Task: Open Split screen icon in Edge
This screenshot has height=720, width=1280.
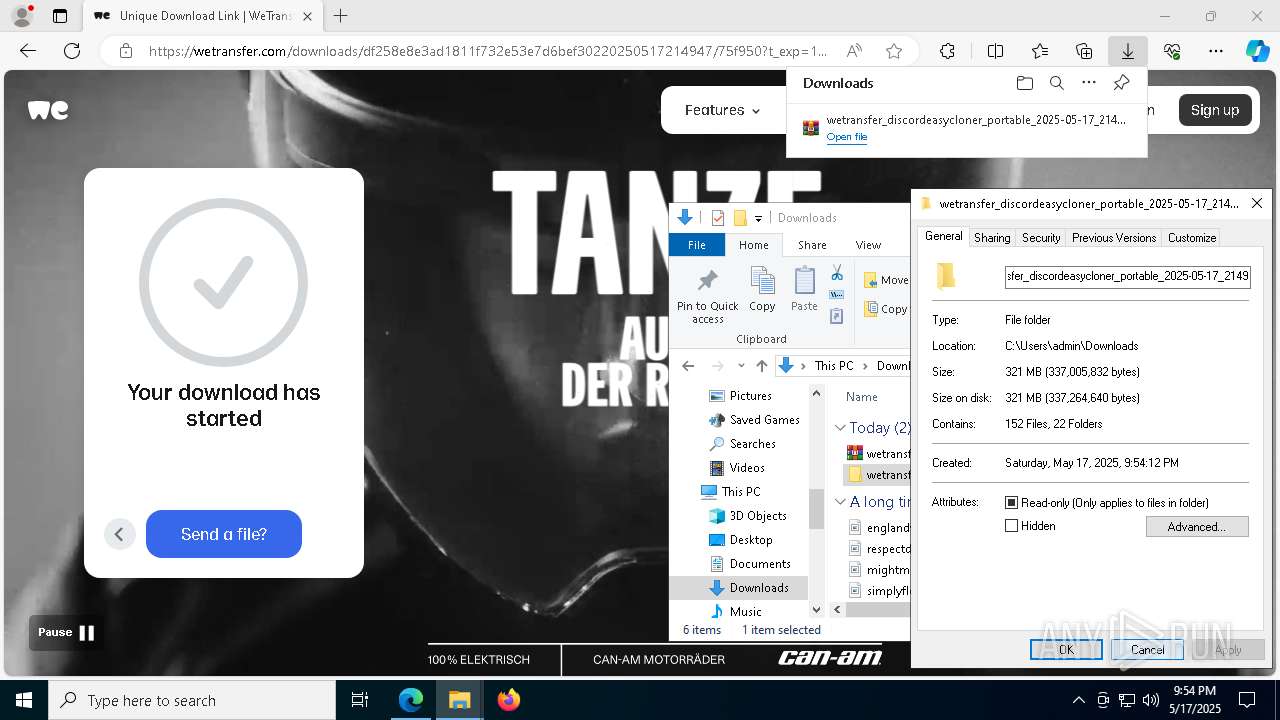Action: 995,51
